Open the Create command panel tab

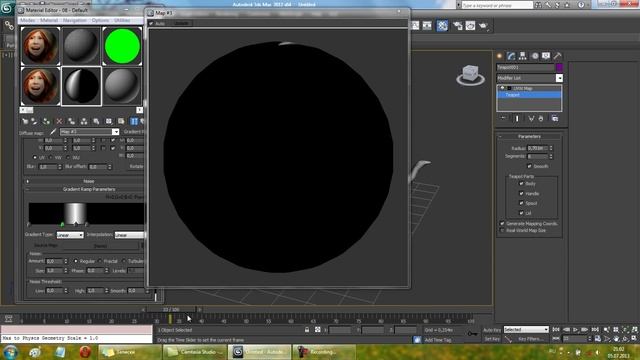pos(500,56)
